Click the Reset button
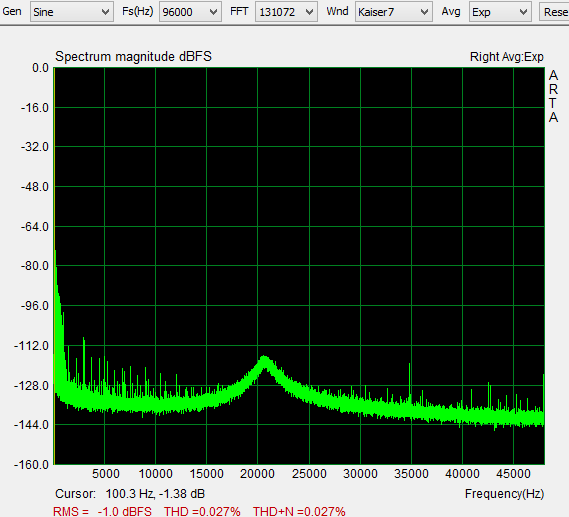 click(x=554, y=12)
